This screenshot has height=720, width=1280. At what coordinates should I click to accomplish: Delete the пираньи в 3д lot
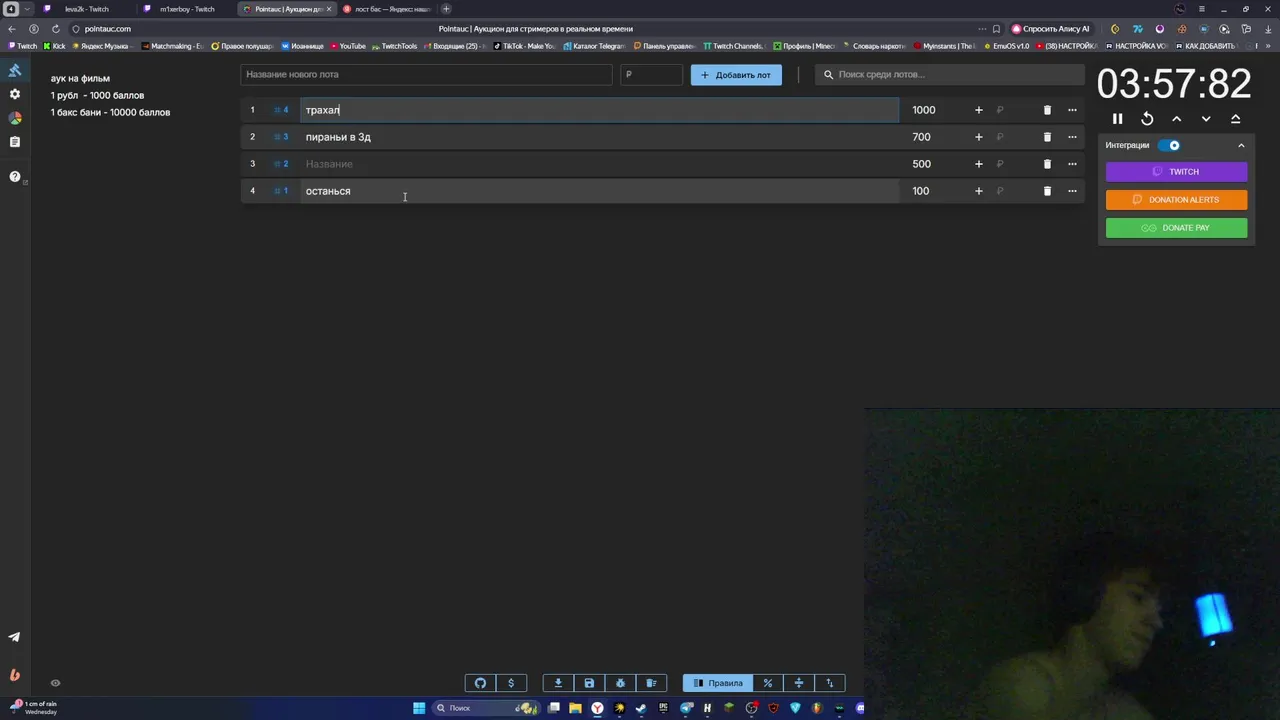pyautogui.click(x=1047, y=137)
